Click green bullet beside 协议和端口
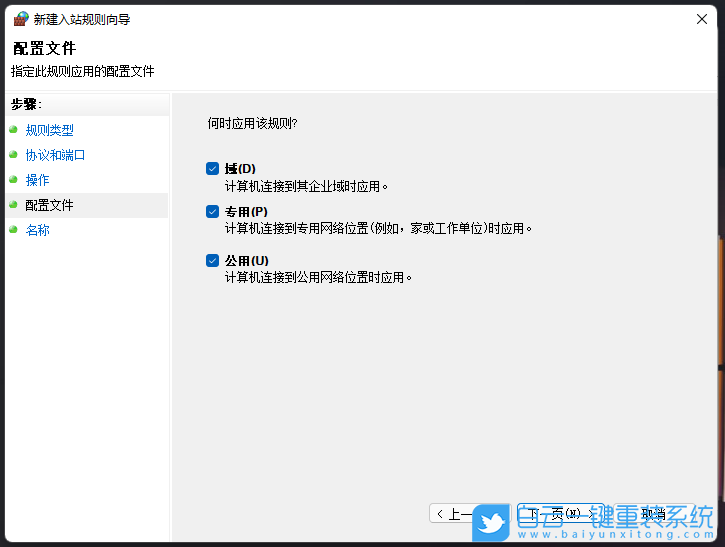Image resolution: width=725 pixels, height=547 pixels. point(13,154)
